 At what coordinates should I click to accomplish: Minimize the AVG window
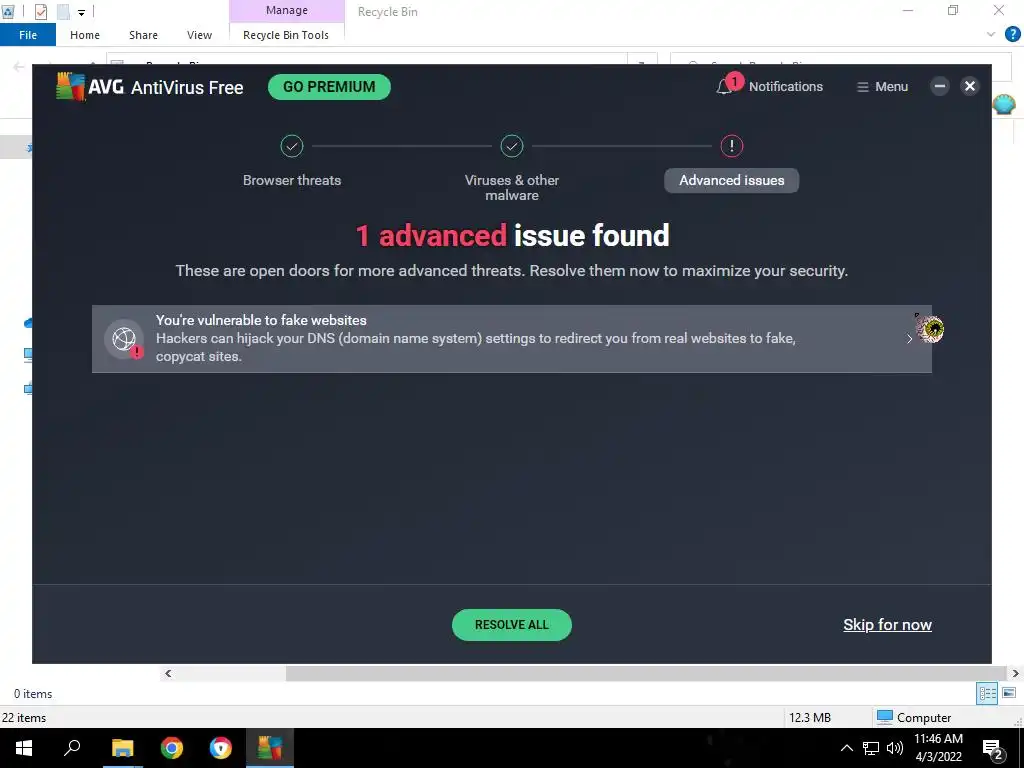point(940,86)
